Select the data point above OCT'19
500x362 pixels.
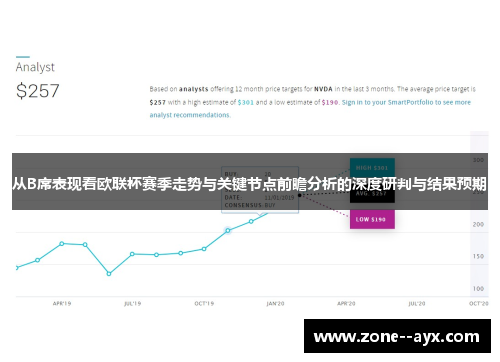coord(204,249)
